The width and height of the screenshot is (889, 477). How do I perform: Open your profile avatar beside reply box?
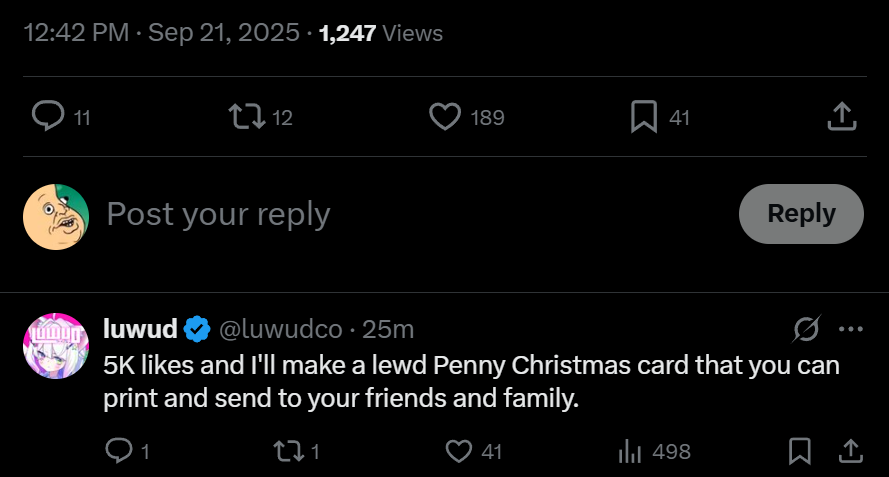coord(56,215)
